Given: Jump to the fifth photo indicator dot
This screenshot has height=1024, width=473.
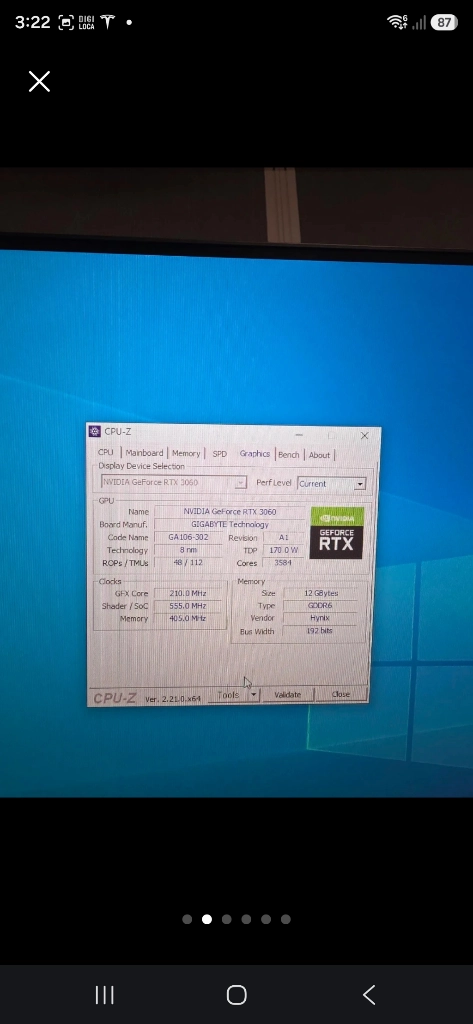Looking at the screenshot, I should (x=266, y=920).
